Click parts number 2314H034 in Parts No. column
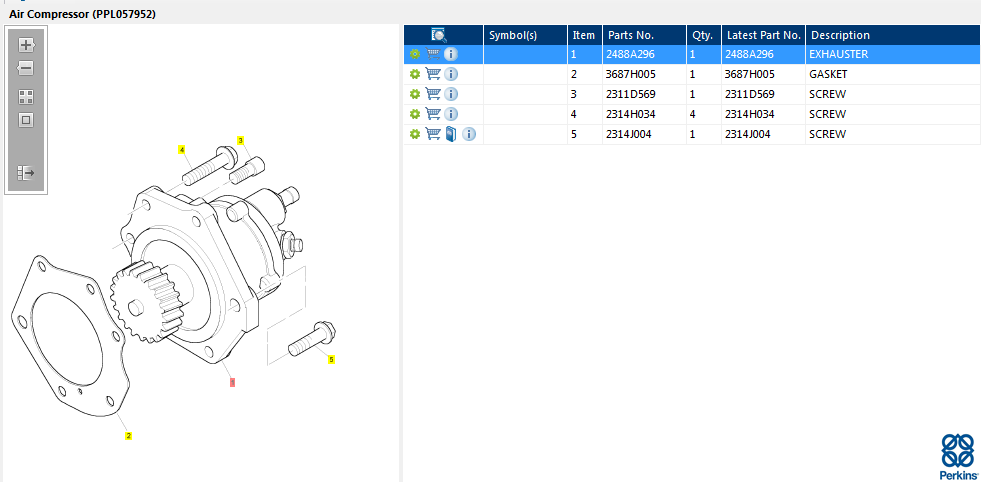The image size is (981, 482). (630, 115)
